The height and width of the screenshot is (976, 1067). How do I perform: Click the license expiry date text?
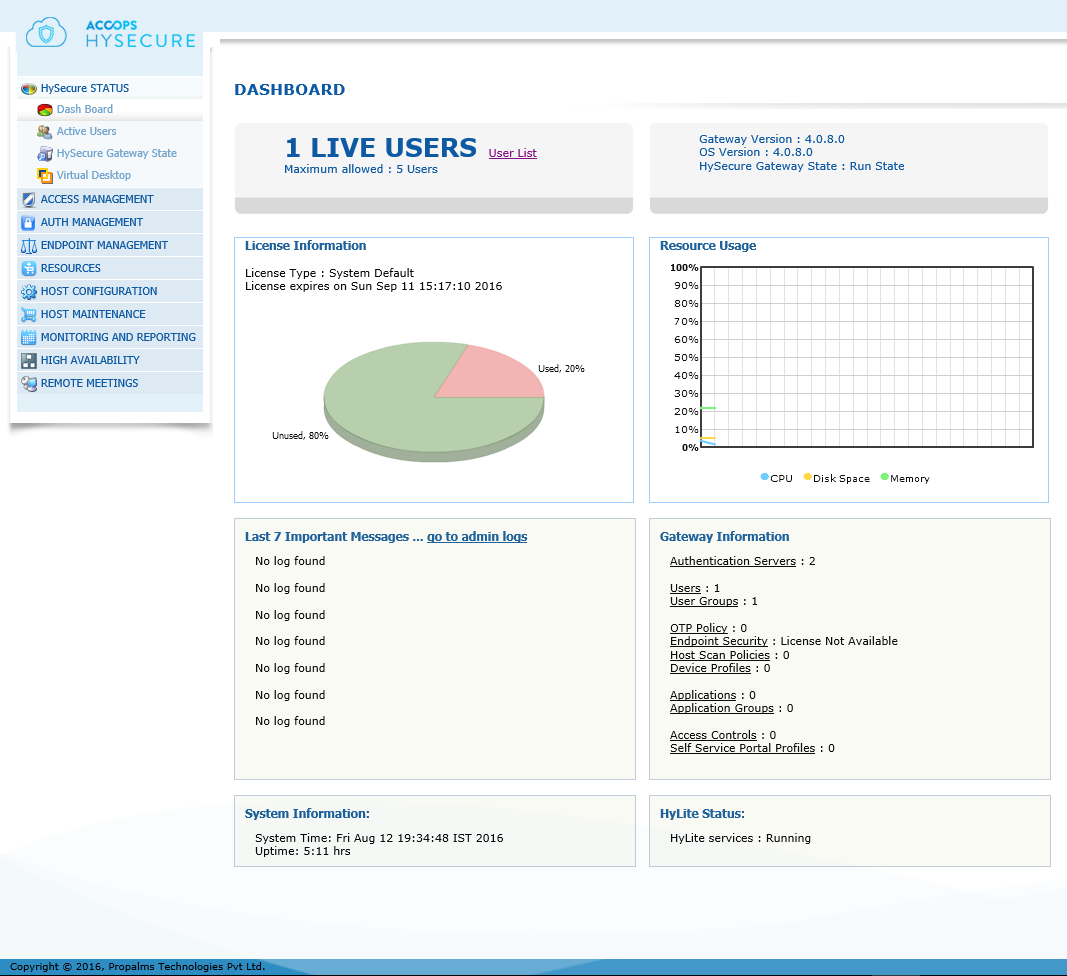(374, 287)
